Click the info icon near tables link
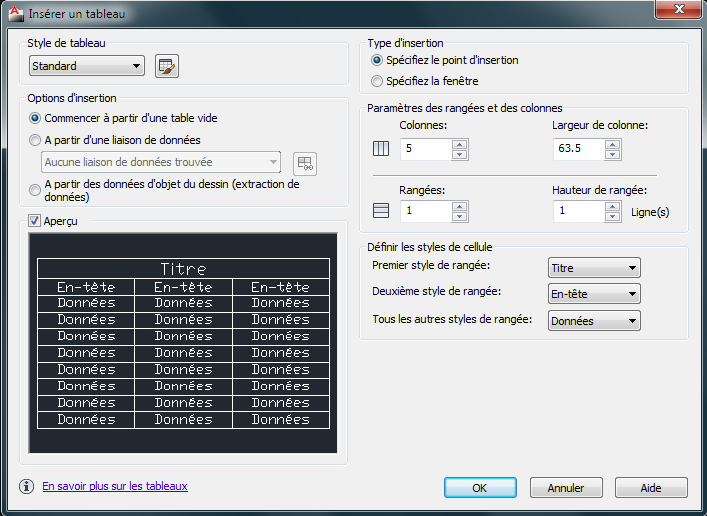Image resolution: width=707 pixels, height=516 pixels. 27,486
